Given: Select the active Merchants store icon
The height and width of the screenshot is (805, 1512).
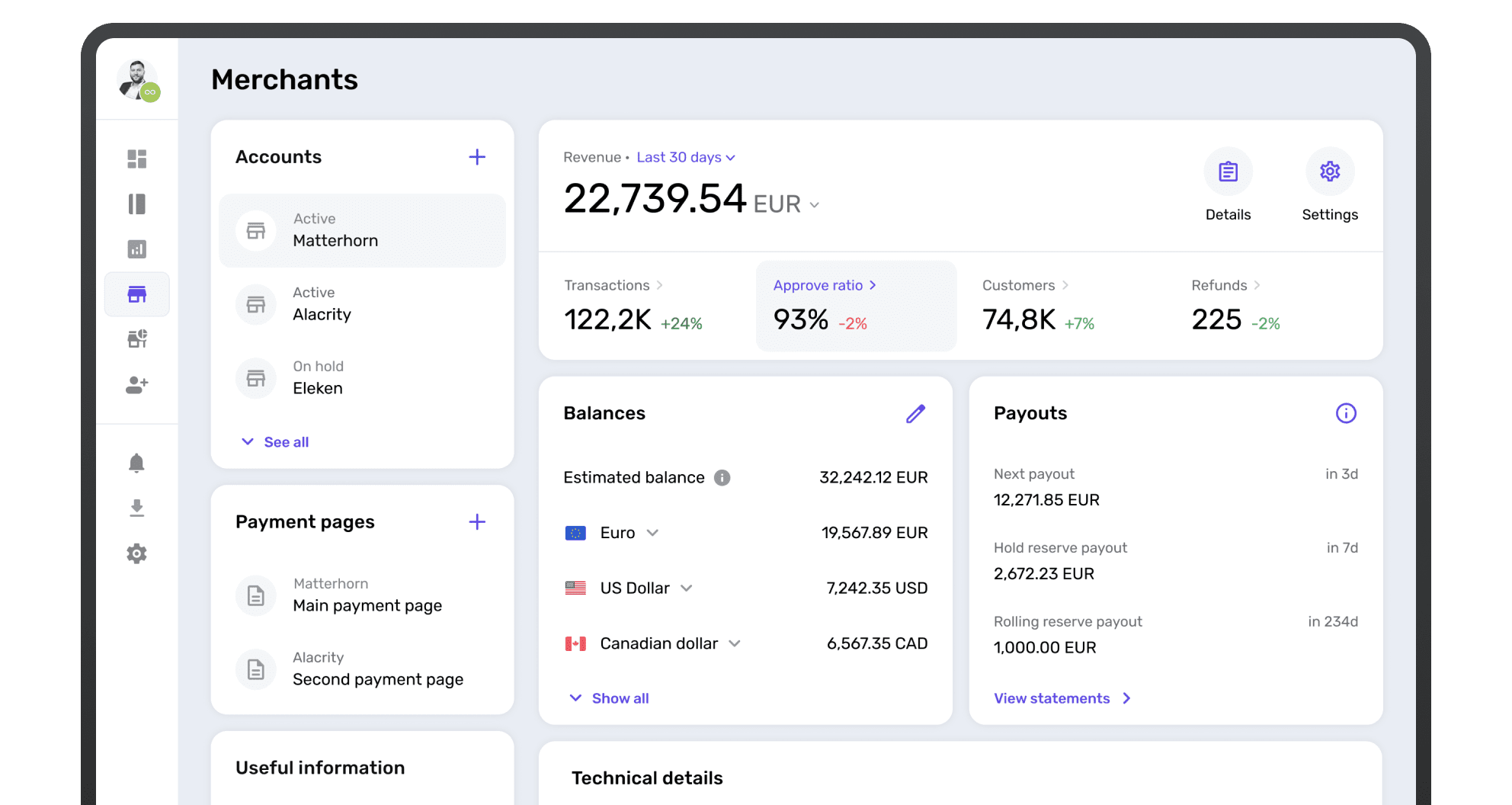Looking at the screenshot, I should (137, 294).
